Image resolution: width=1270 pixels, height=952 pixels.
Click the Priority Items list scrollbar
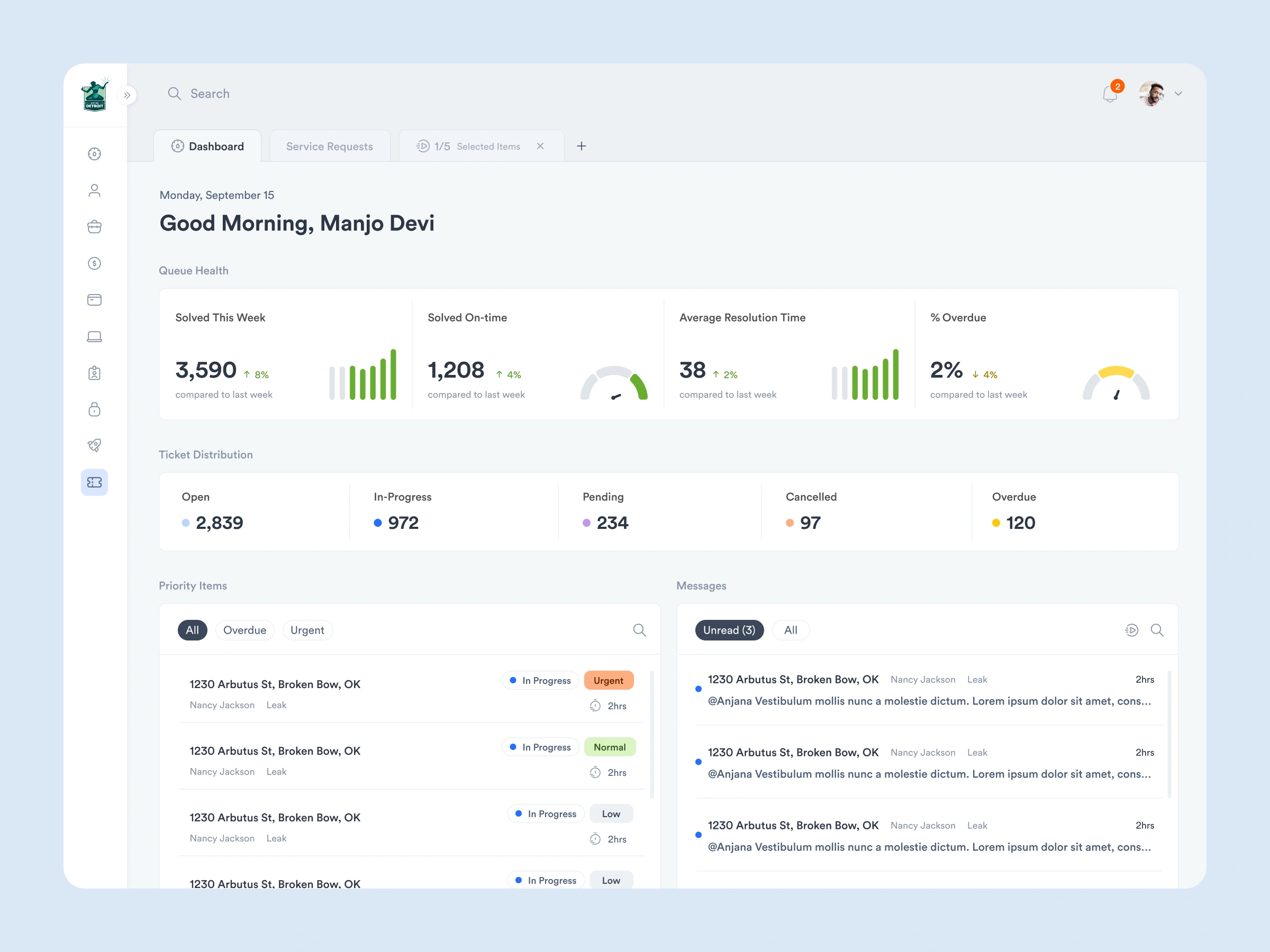(x=651, y=734)
